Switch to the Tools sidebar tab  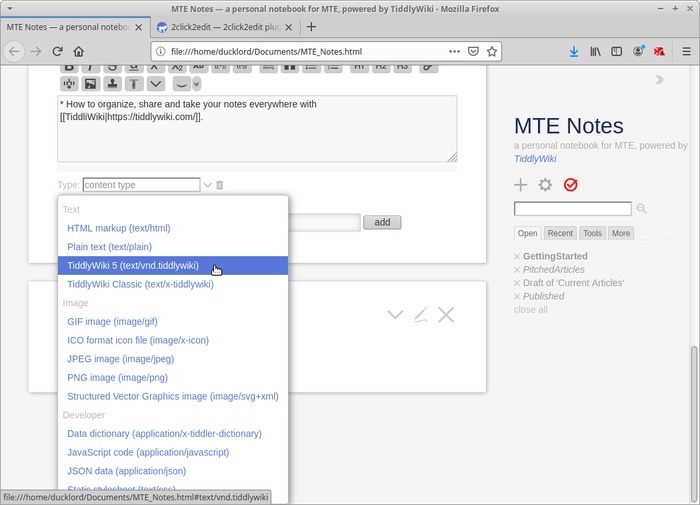click(592, 233)
